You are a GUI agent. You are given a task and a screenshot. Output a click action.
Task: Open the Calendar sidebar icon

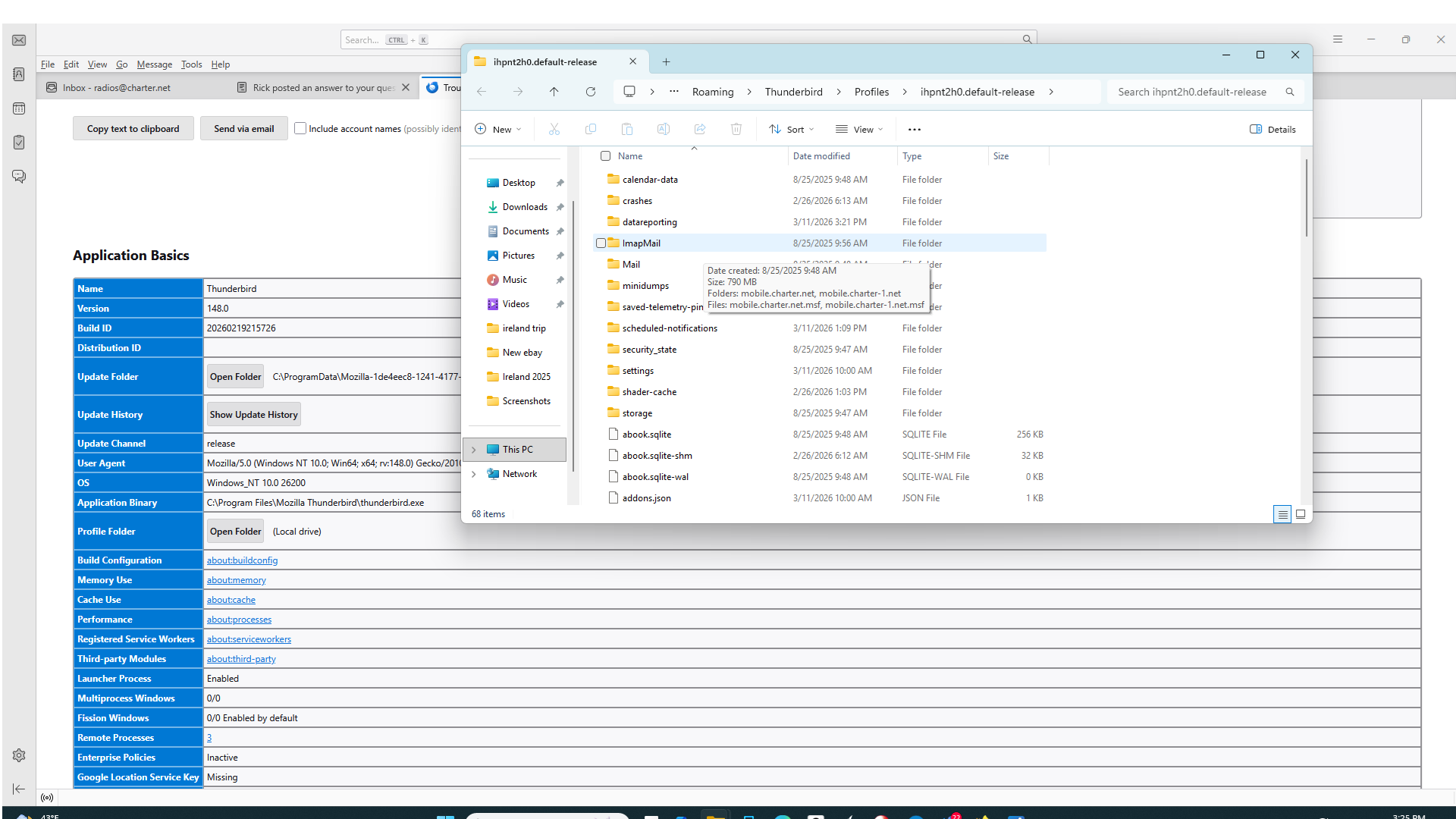(19, 108)
